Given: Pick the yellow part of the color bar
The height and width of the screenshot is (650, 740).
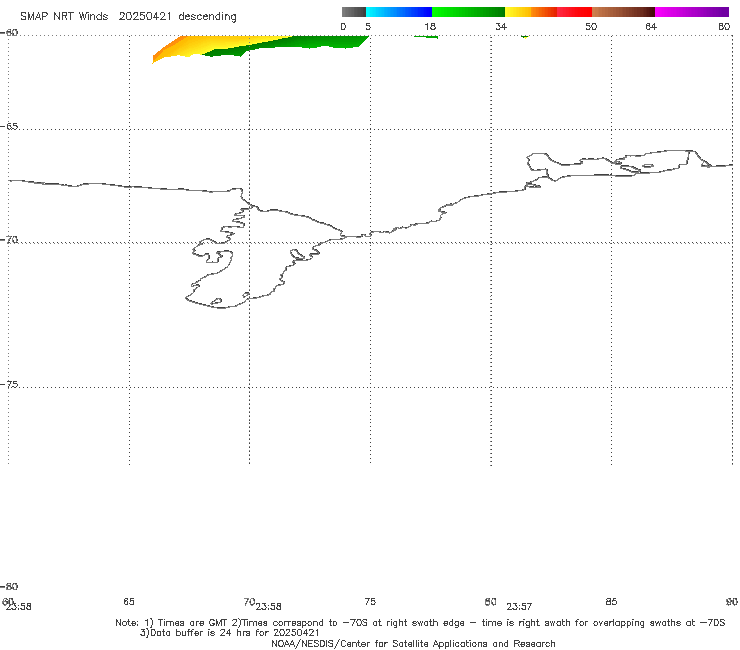Looking at the screenshot, I should pyautogui.click(x=518, y=12).
